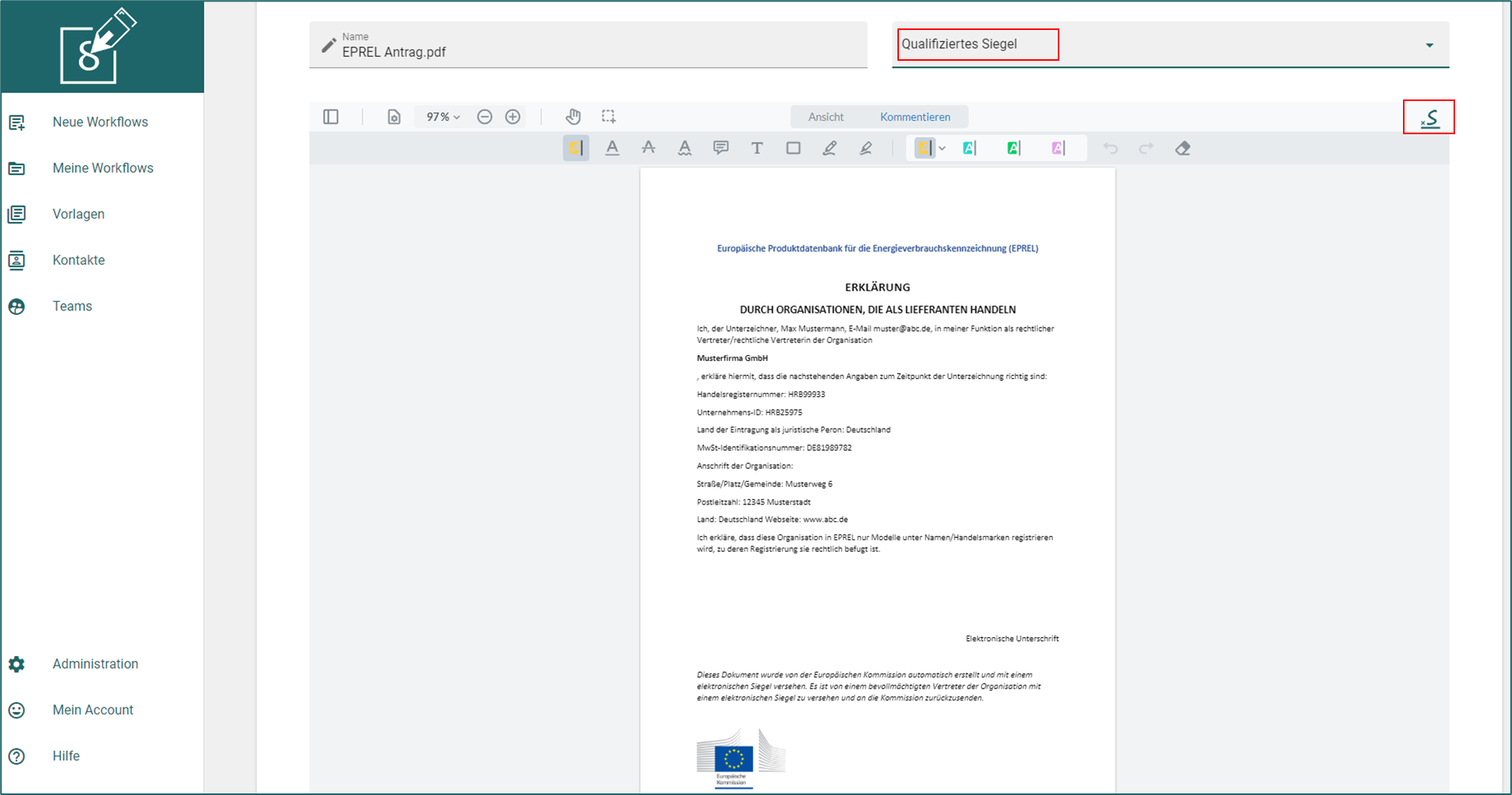
Task: Click the Elektronische Unterschrift label
Action: 1012,639
